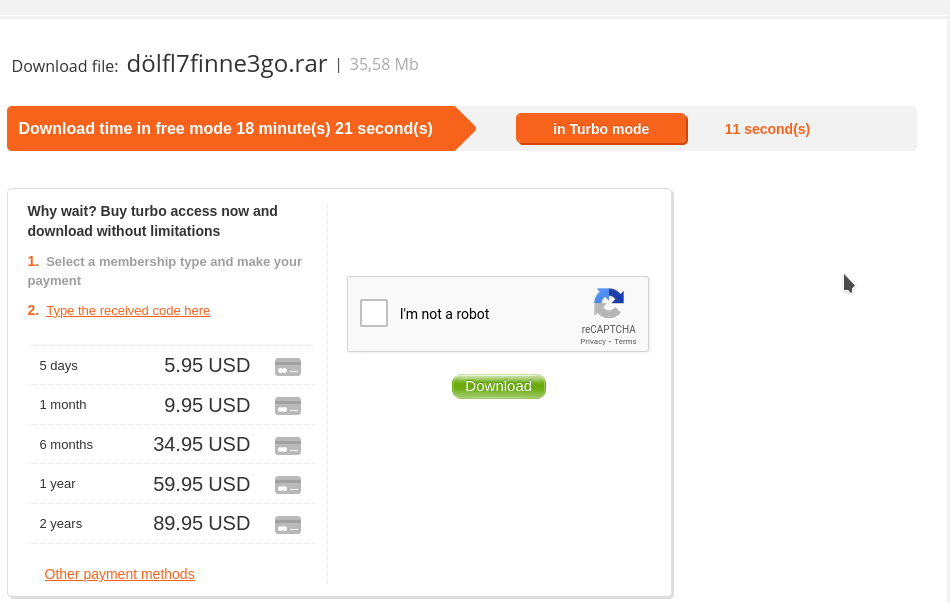950x603 pixels.
Task: Click the file name dölfl7finne3go.rar
Action: coord(227,63)
